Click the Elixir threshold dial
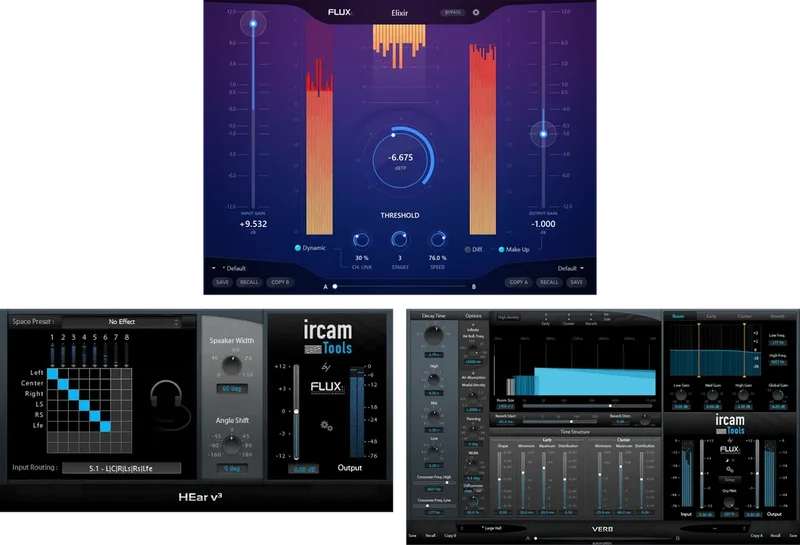800x545 pixels. tap(401, 160)
